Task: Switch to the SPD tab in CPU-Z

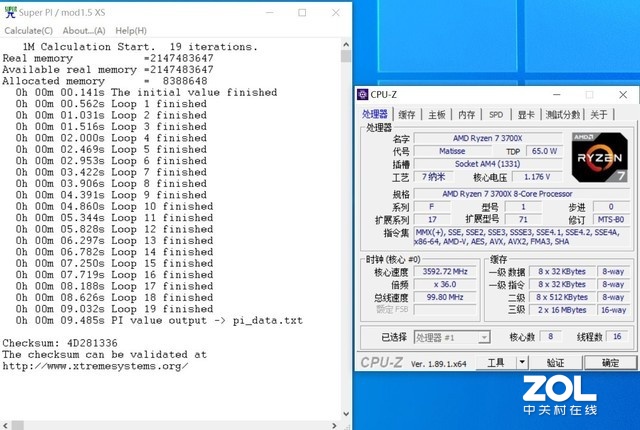Action: click(496, 115)
